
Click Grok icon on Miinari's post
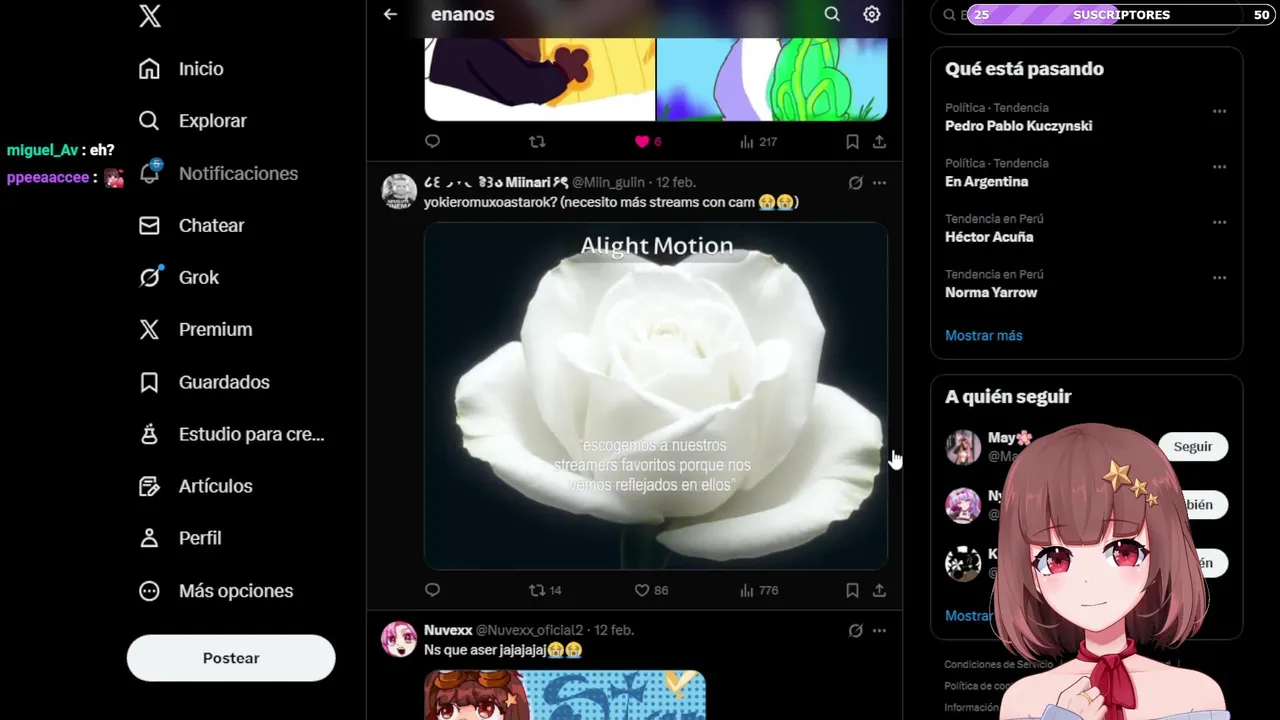[855, 183]
